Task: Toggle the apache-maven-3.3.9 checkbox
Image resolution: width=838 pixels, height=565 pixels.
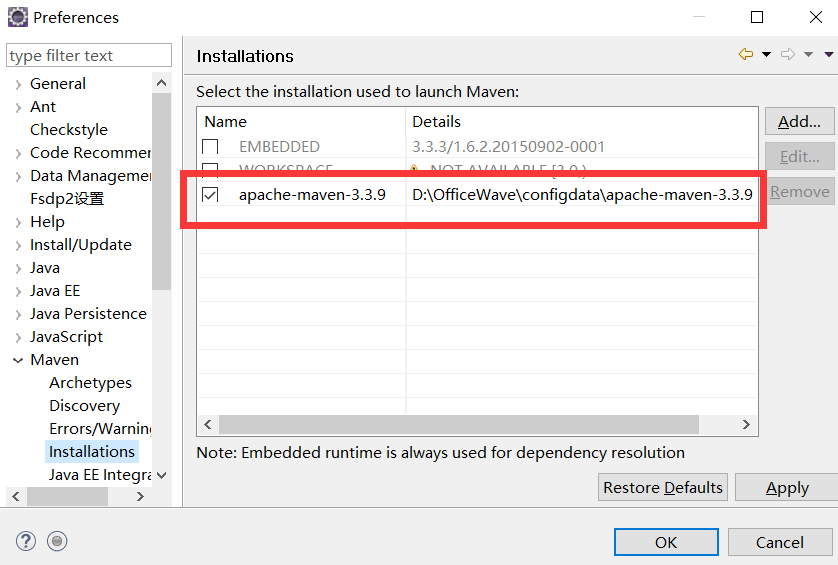Action: point(210,195)
